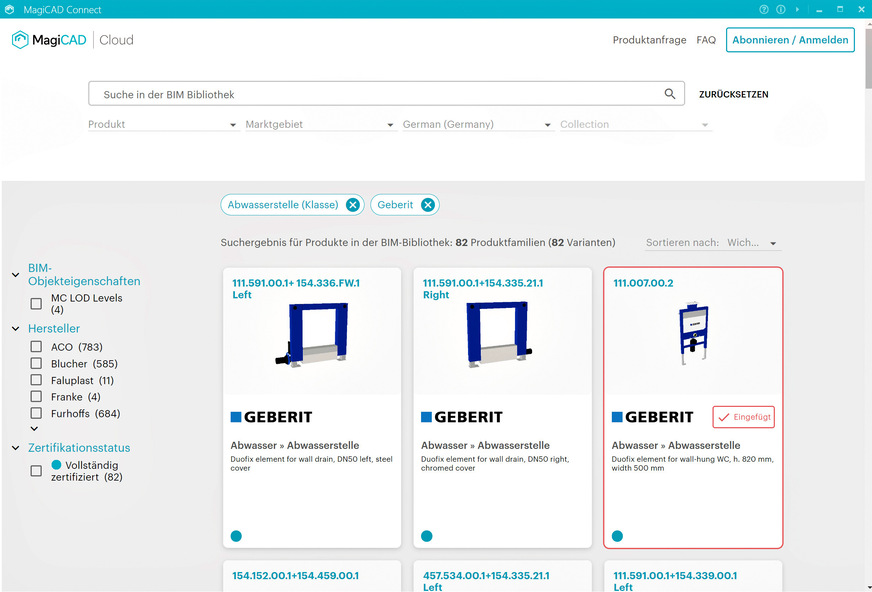Click ZURÜCKSETZEN to reset the search
872x592 pixels.
tap(733, 93)
